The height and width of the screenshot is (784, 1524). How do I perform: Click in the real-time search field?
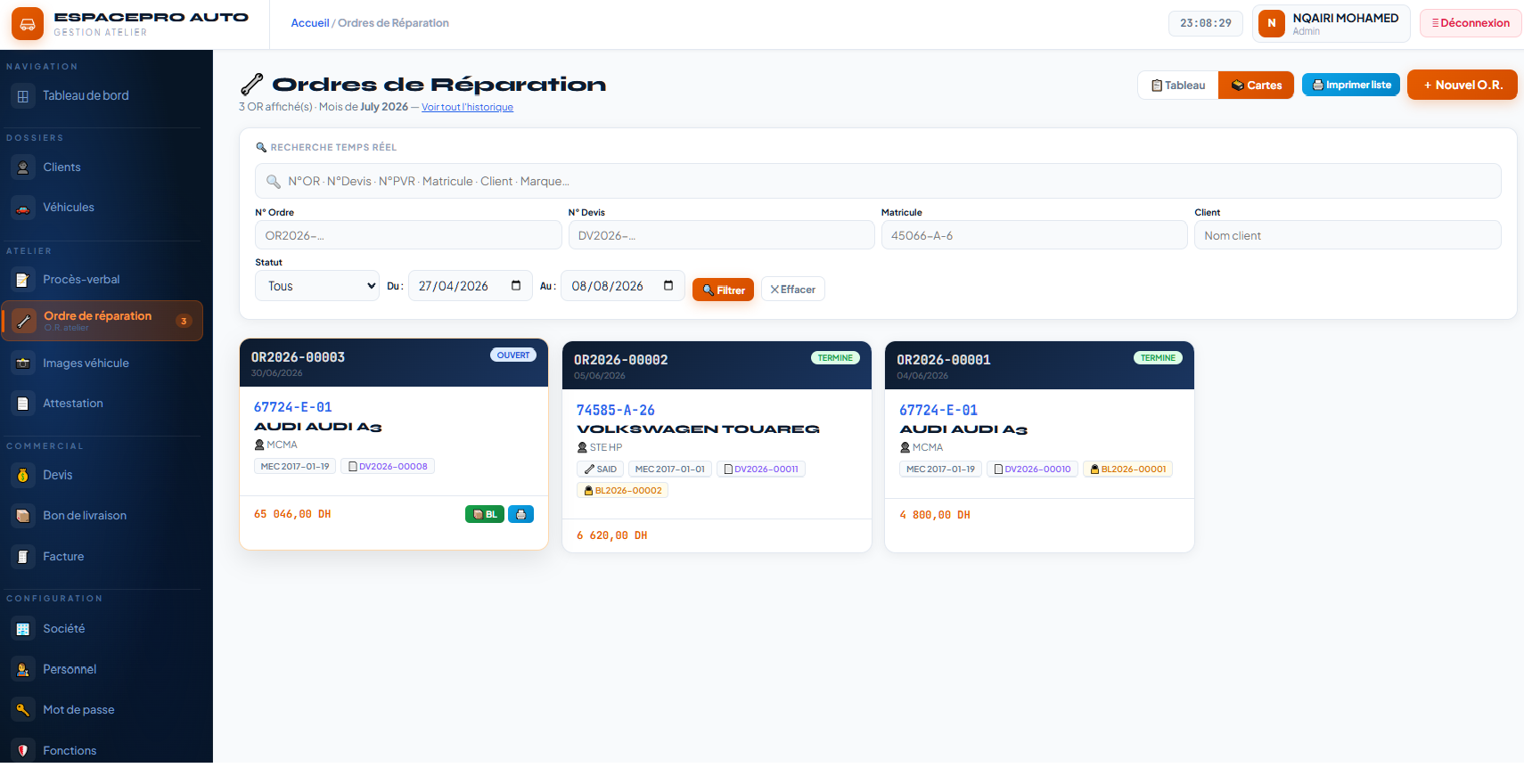pos(878,181)
